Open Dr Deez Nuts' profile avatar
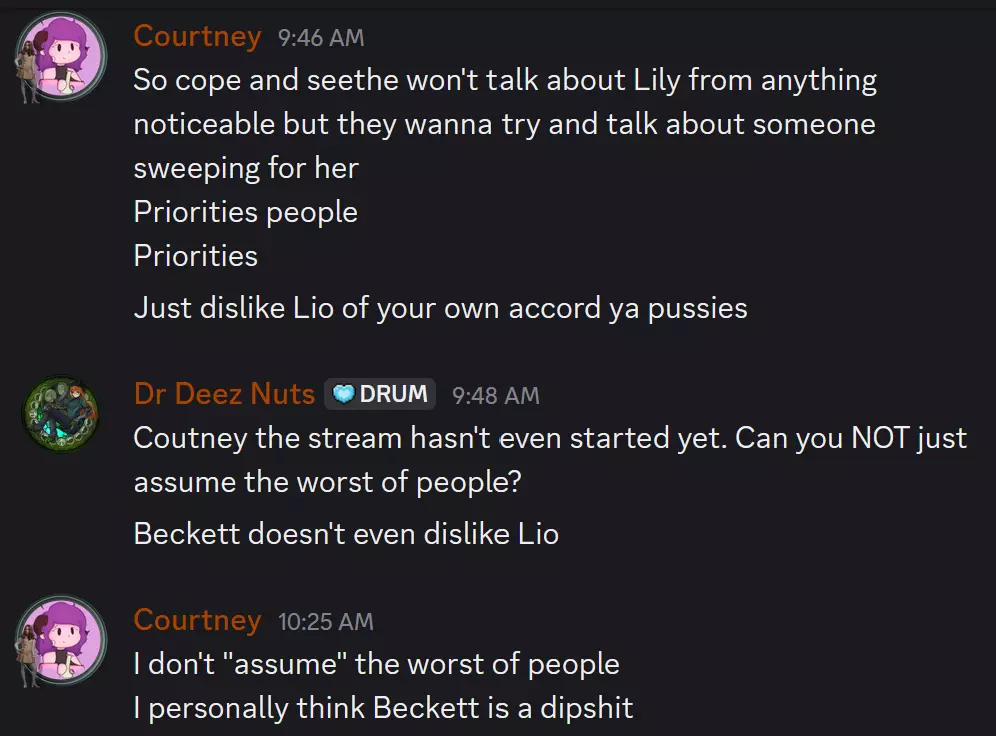The width and height of the screenshot is (996, 736). 61,413
